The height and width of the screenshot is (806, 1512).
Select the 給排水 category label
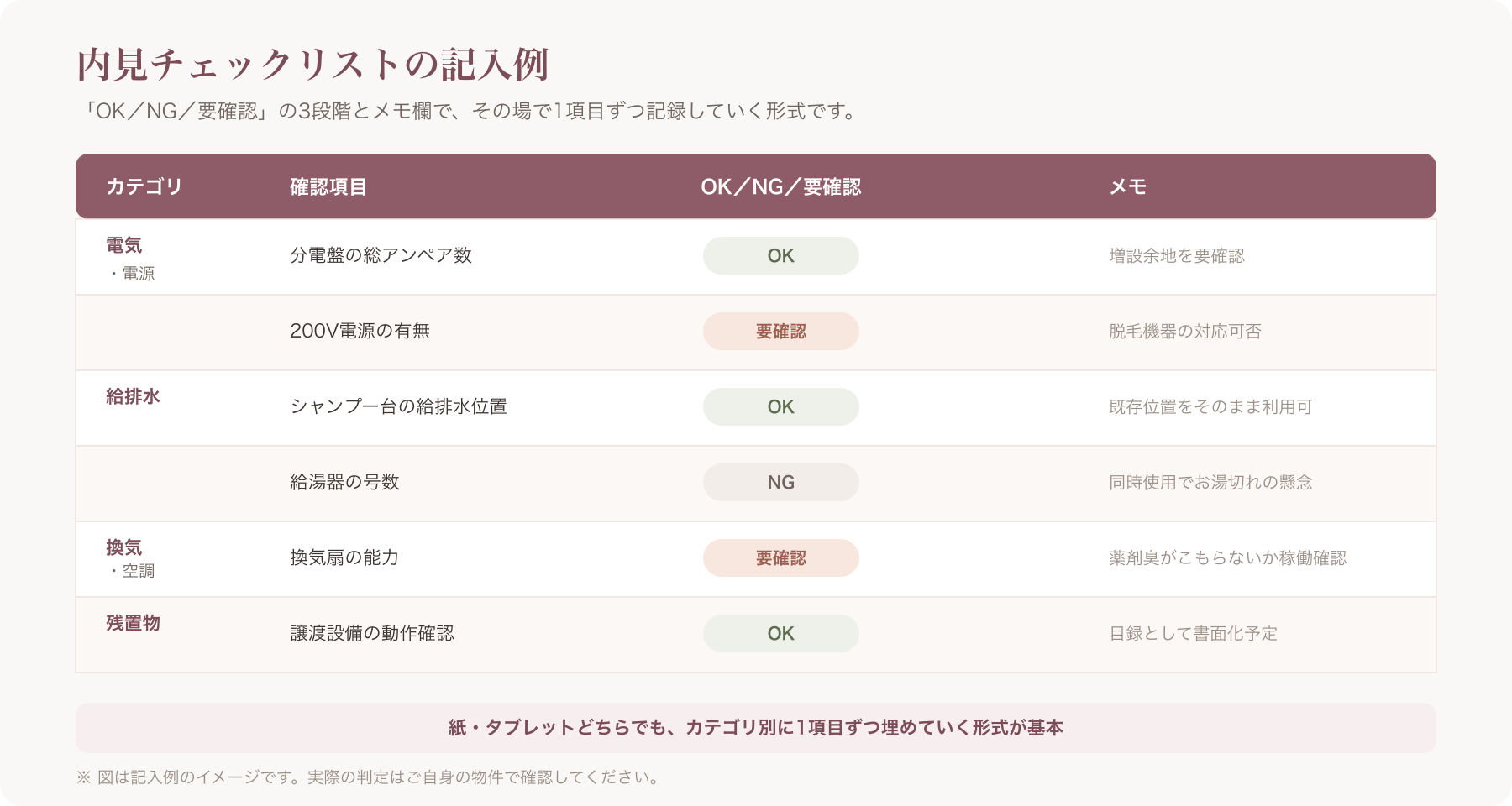click(134, 396)
